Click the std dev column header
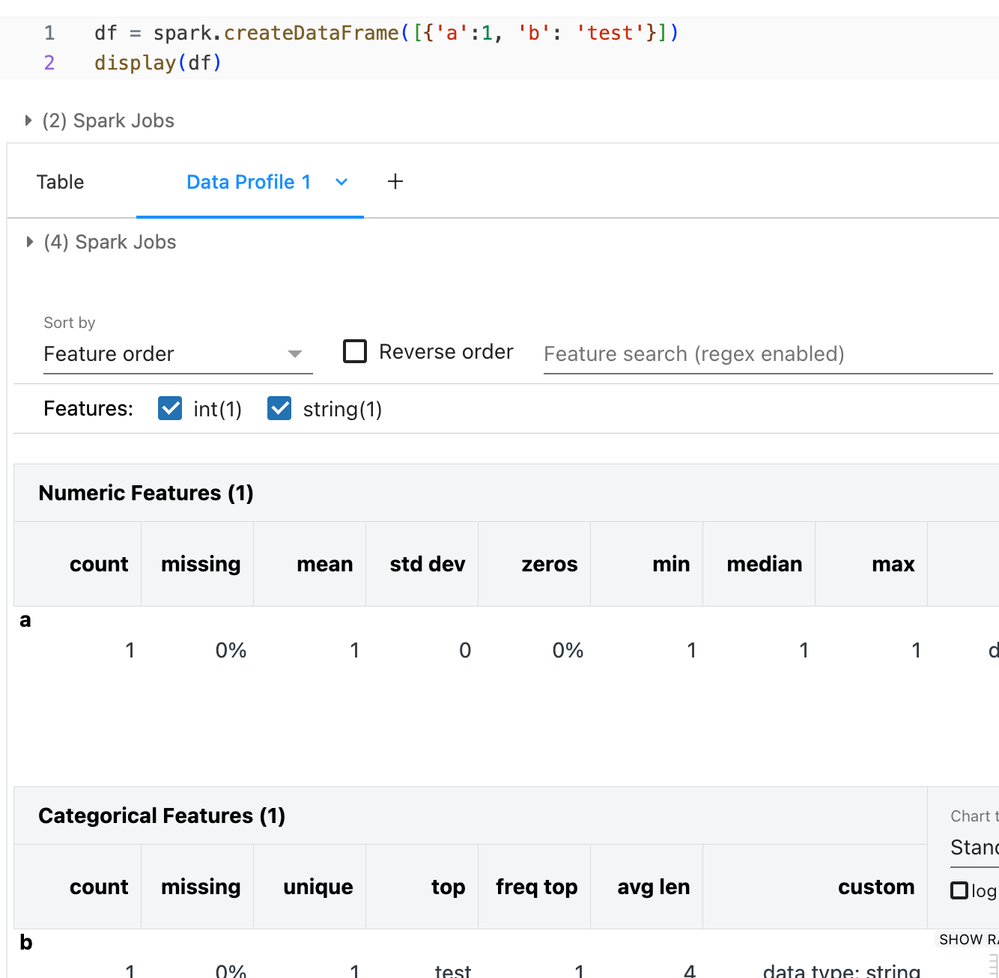This screenshot has width=999, height=978. (427, 564)
